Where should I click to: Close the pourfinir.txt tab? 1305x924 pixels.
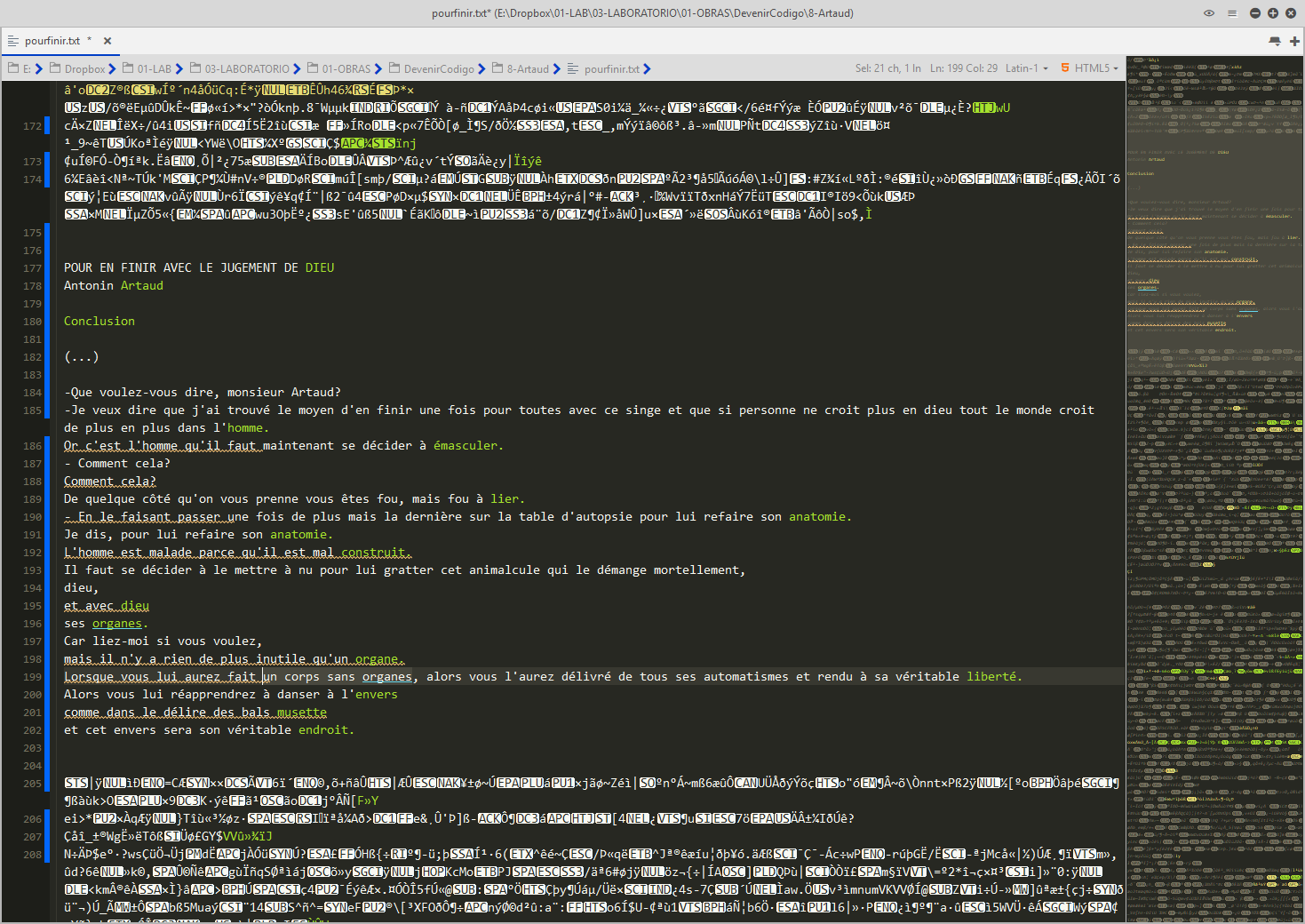click(107, 41)
